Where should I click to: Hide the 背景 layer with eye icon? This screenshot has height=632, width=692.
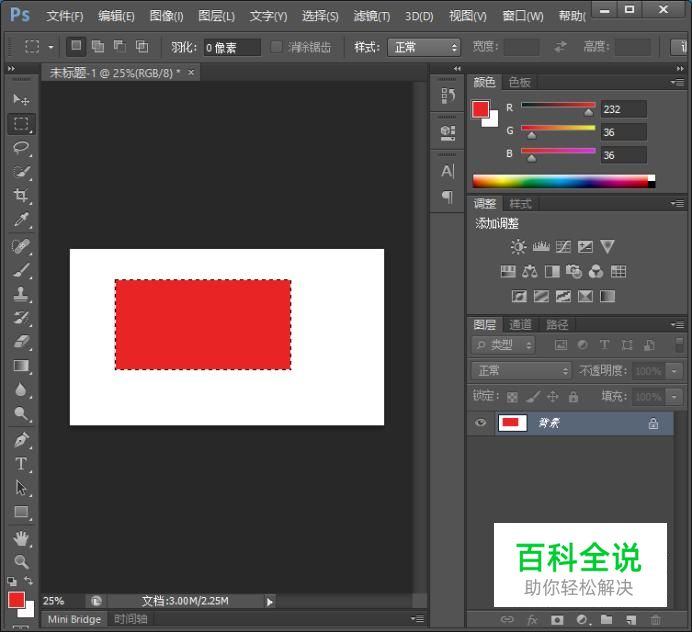(481, 424)
